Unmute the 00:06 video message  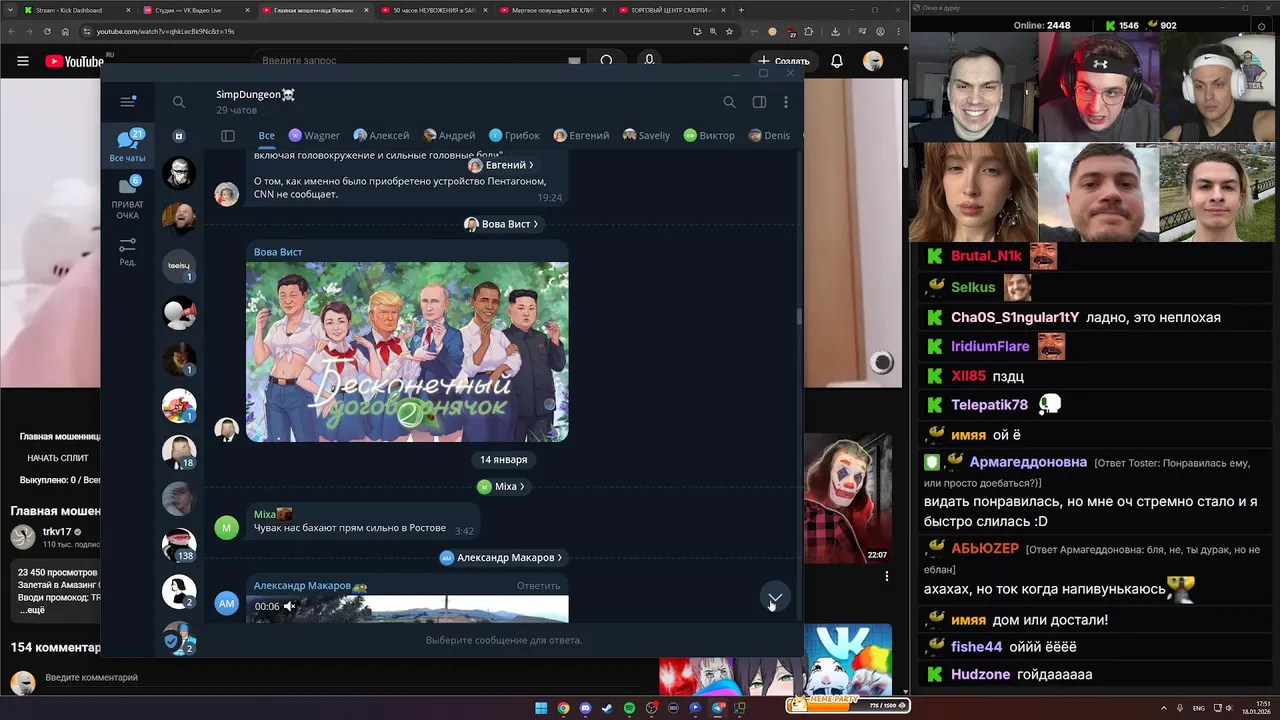[289, 606]
